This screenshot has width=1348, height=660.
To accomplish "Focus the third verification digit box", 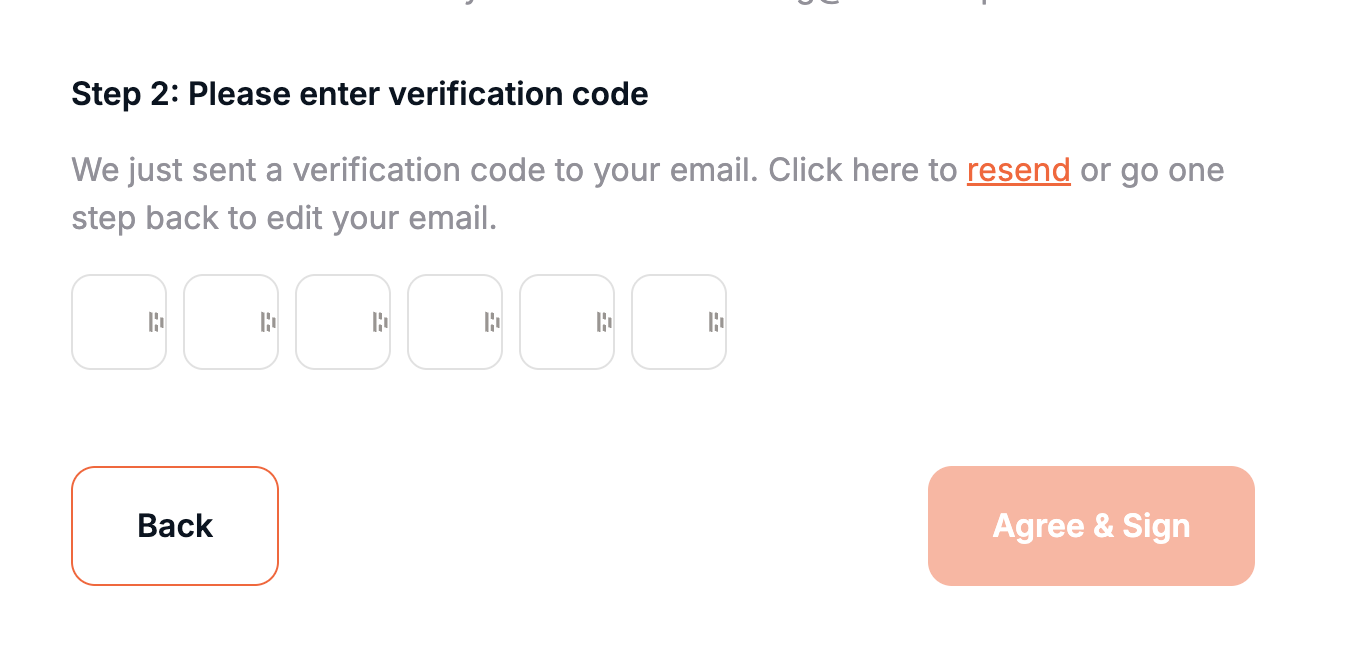I will (x=331, y=322).
